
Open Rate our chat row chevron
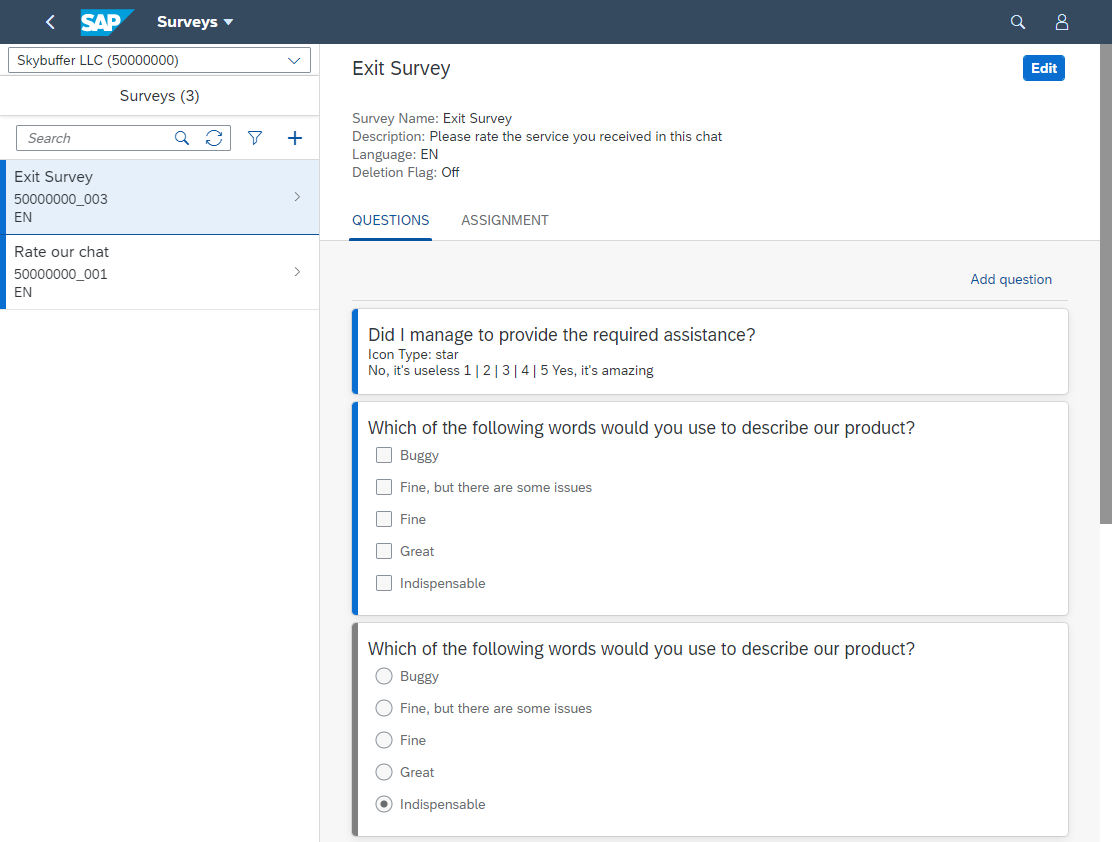[297, 272]
